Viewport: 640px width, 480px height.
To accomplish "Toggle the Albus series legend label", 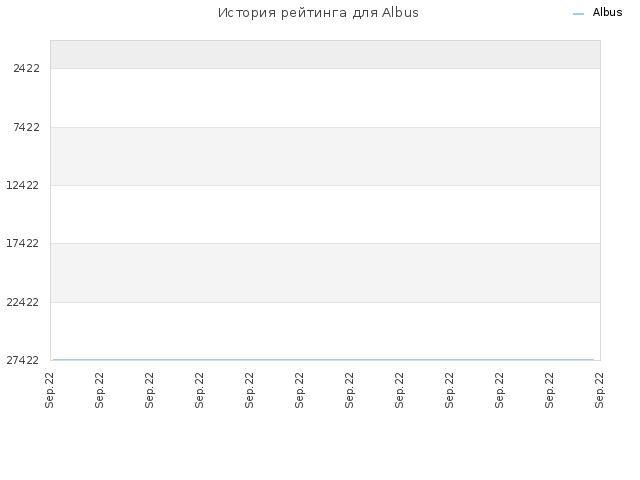I will click(x=607, y=13).
